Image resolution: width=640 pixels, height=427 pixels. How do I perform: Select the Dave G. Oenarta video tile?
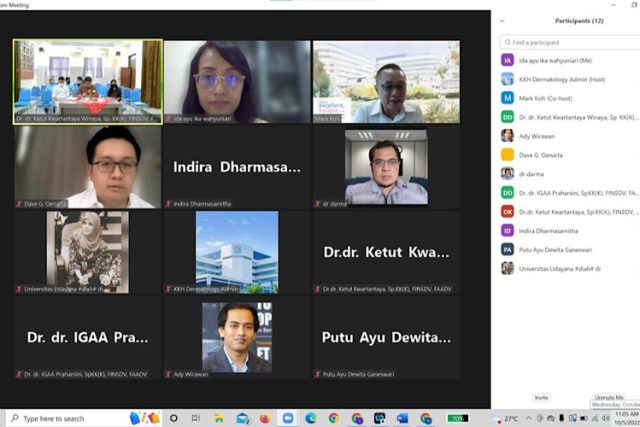88,167
